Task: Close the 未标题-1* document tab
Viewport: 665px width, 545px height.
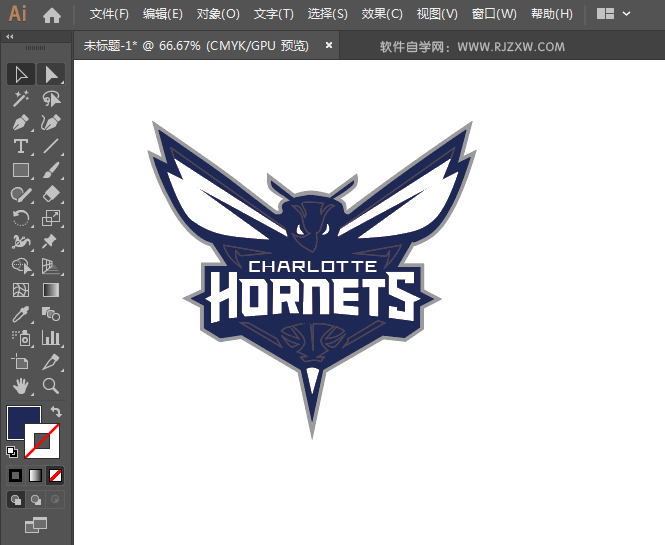Action: coord(329,45)
